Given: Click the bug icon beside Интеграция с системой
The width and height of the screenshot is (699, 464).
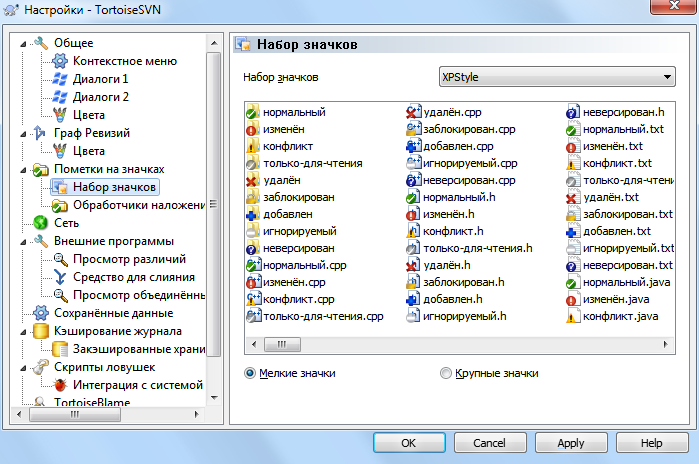Looking at the screenshot, I should [60, 385].
